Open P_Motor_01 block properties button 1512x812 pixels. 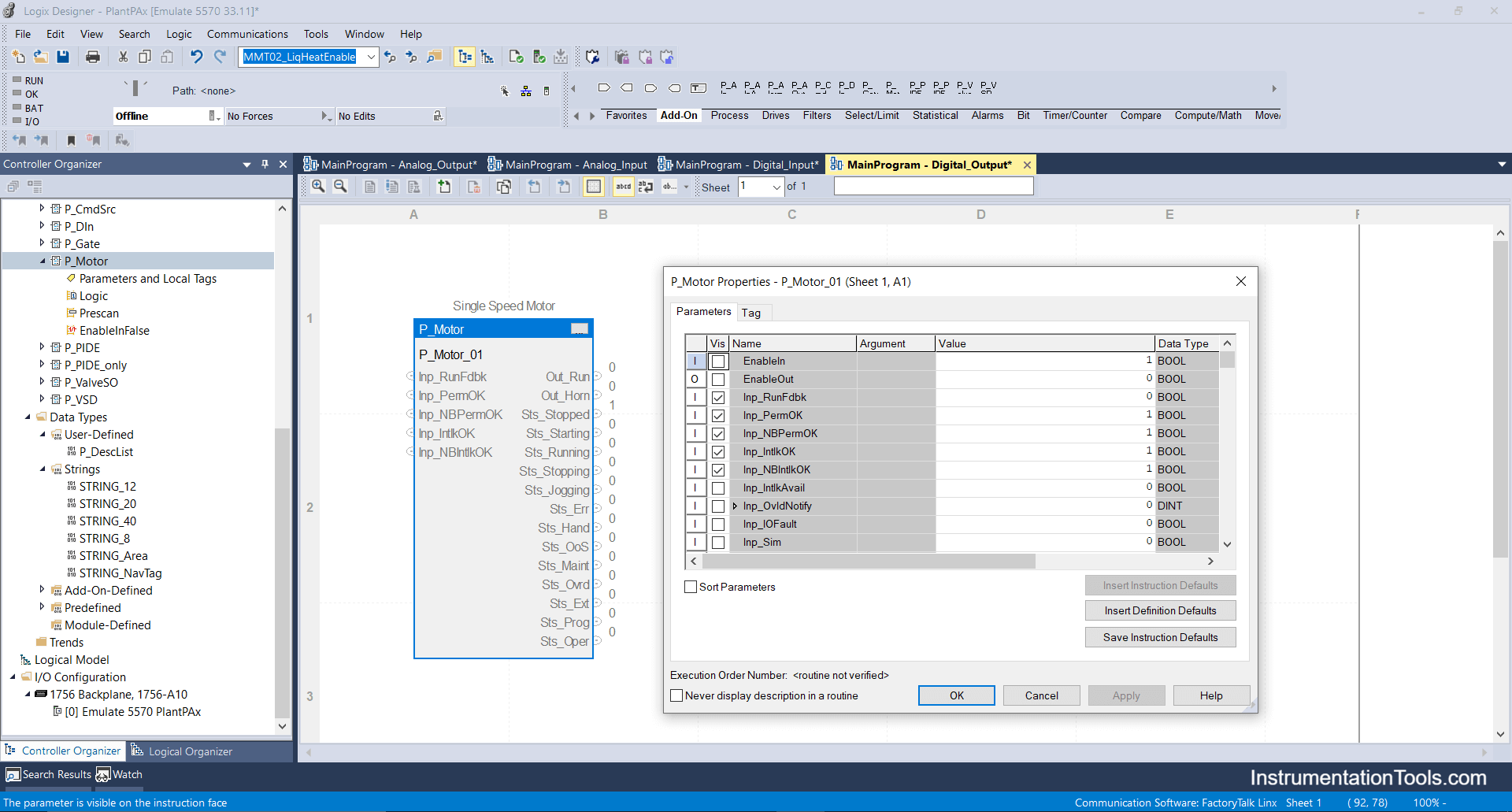[580, 328]
